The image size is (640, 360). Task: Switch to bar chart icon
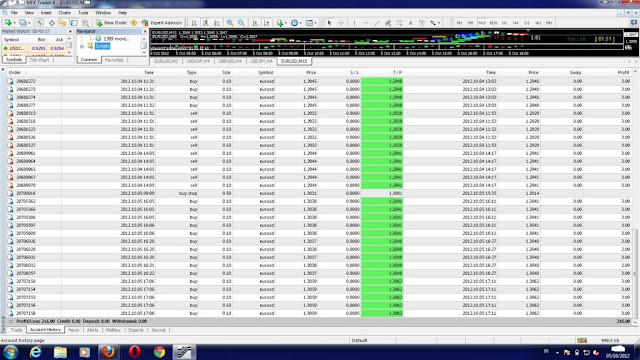pos(194,23)
